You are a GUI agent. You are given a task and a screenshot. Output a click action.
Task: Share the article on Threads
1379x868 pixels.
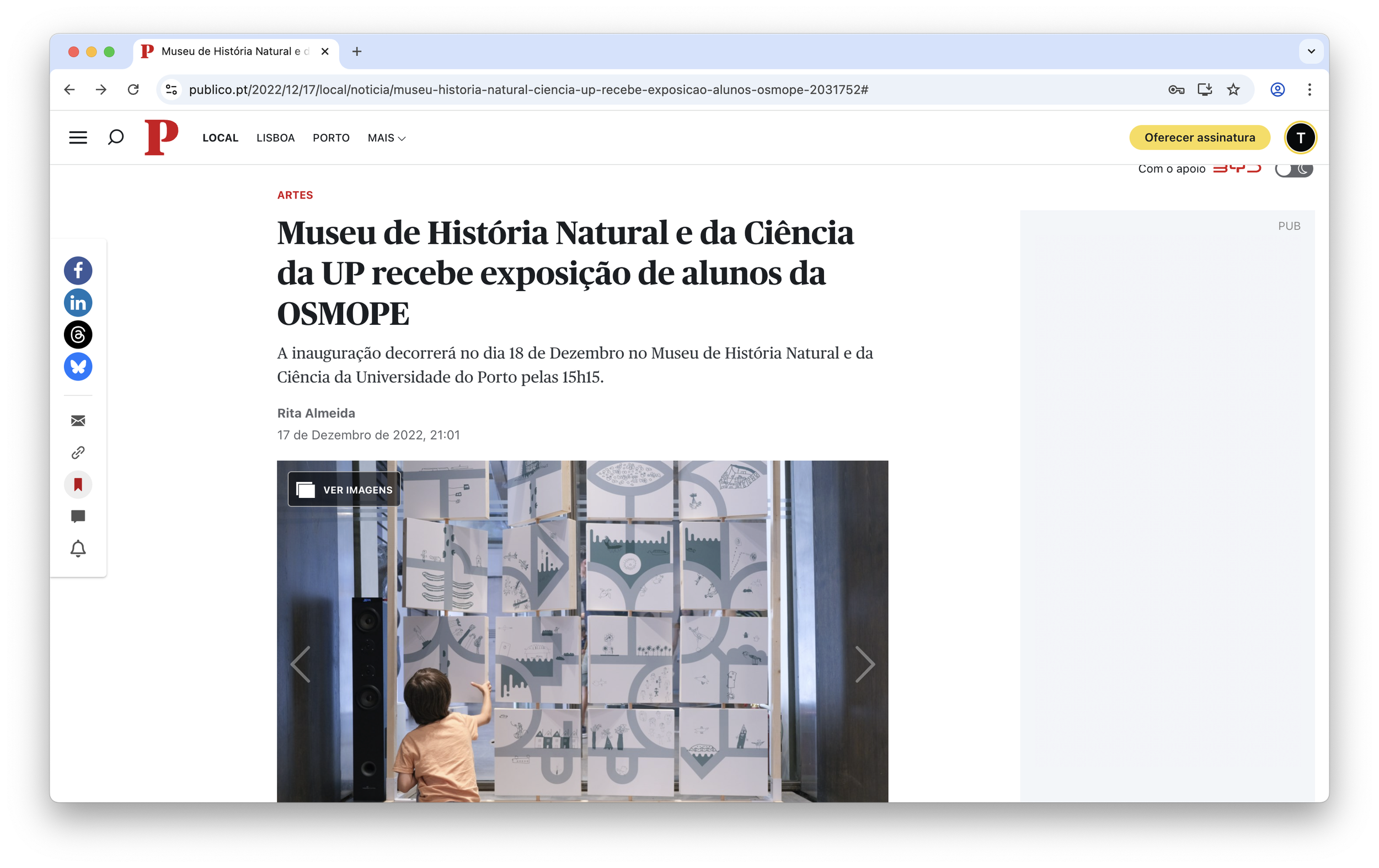coord(78,334)
